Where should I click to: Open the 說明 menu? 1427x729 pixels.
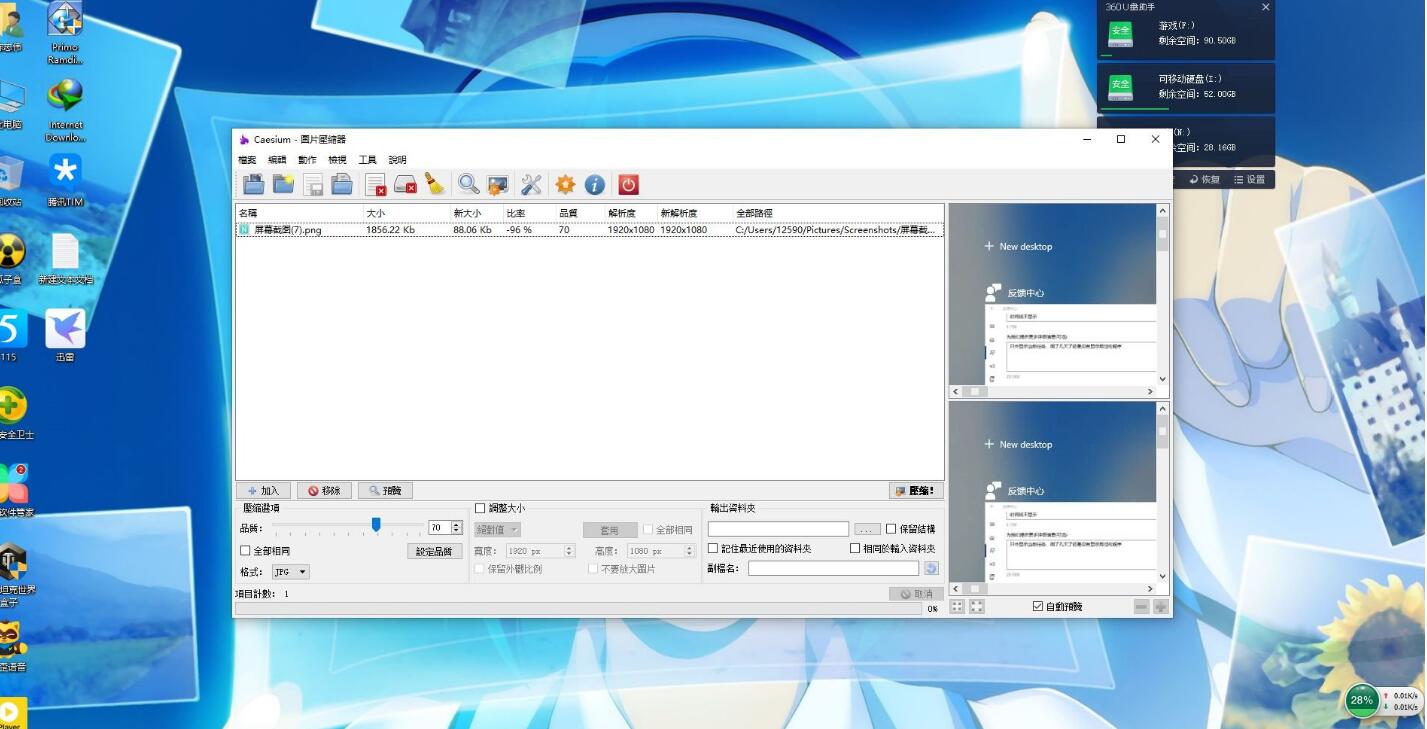398,160
